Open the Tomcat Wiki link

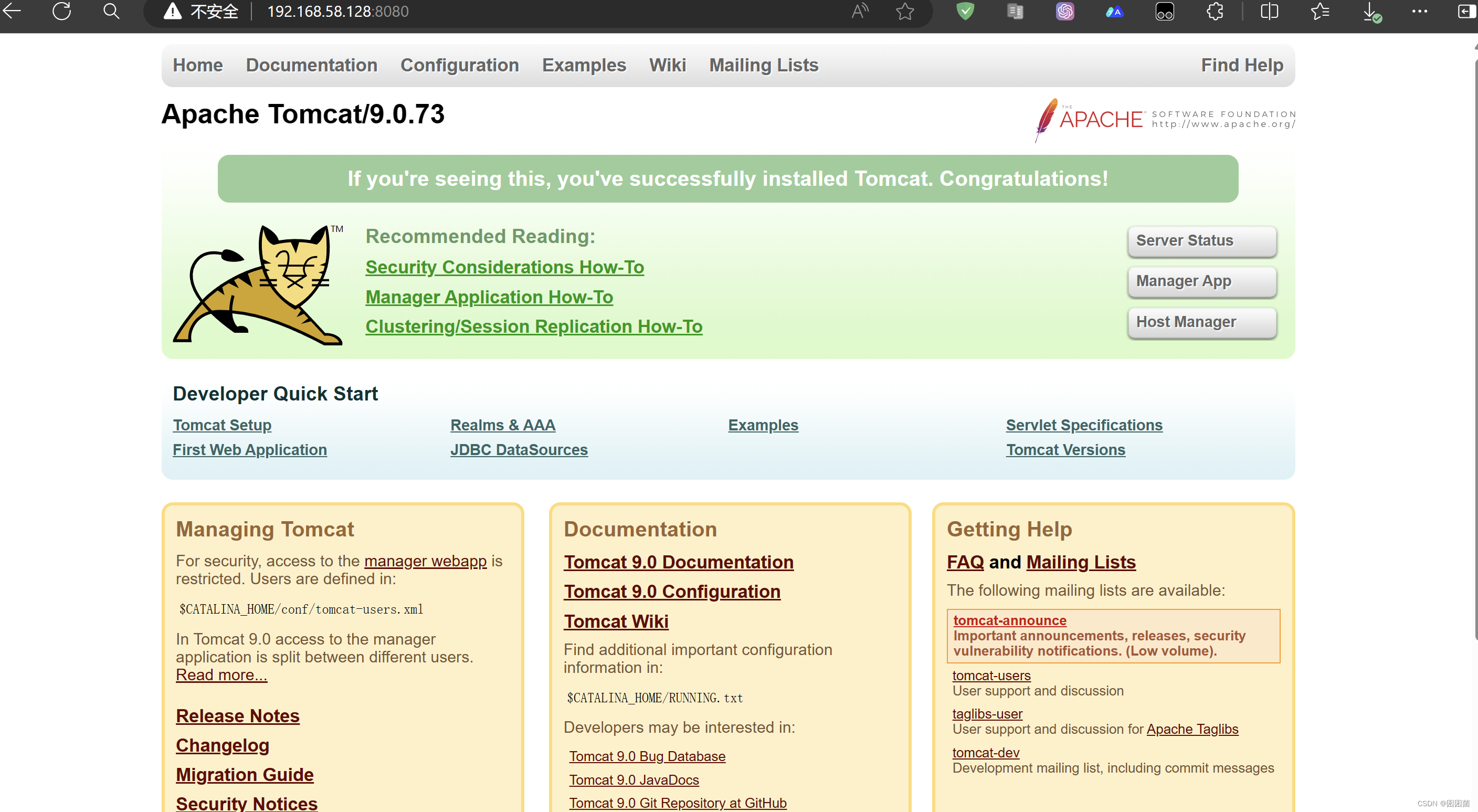[x=616, y=621]
